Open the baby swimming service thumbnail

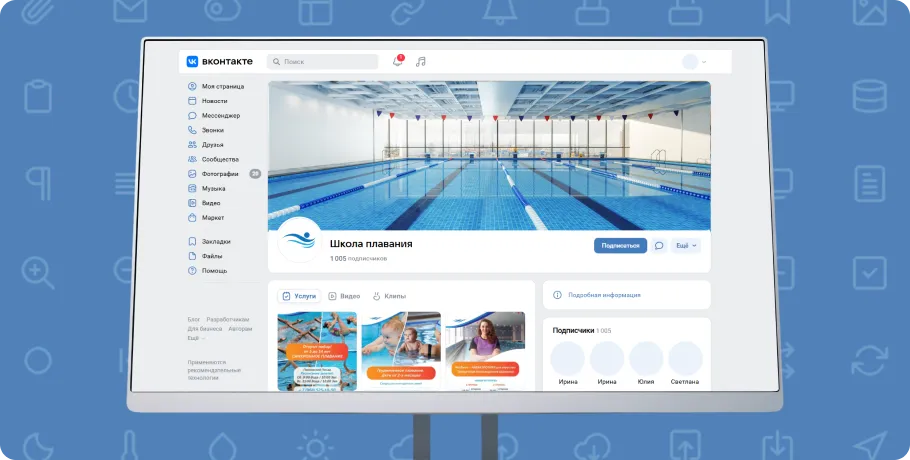coord(400,351)
